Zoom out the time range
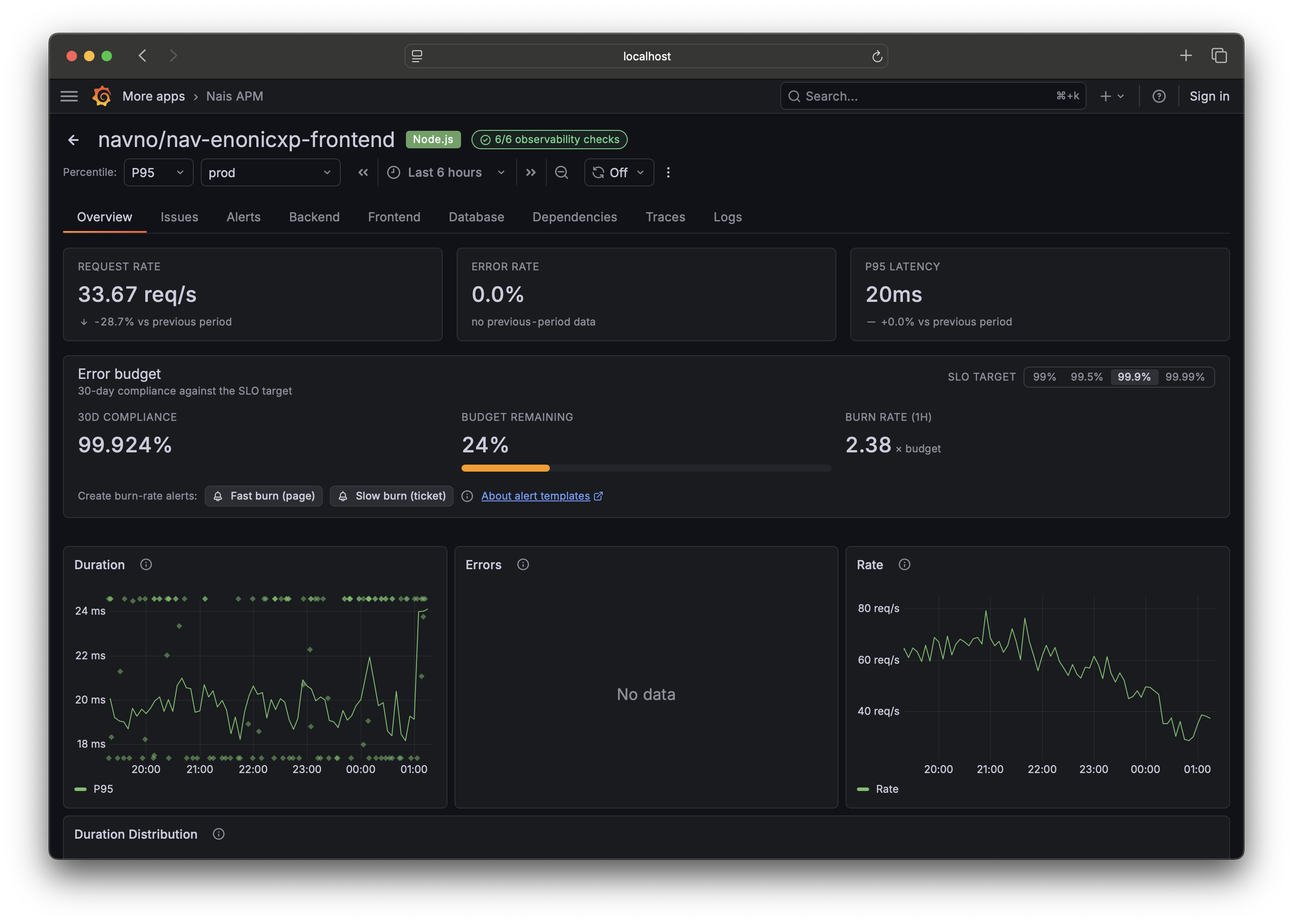 [562, 172]
